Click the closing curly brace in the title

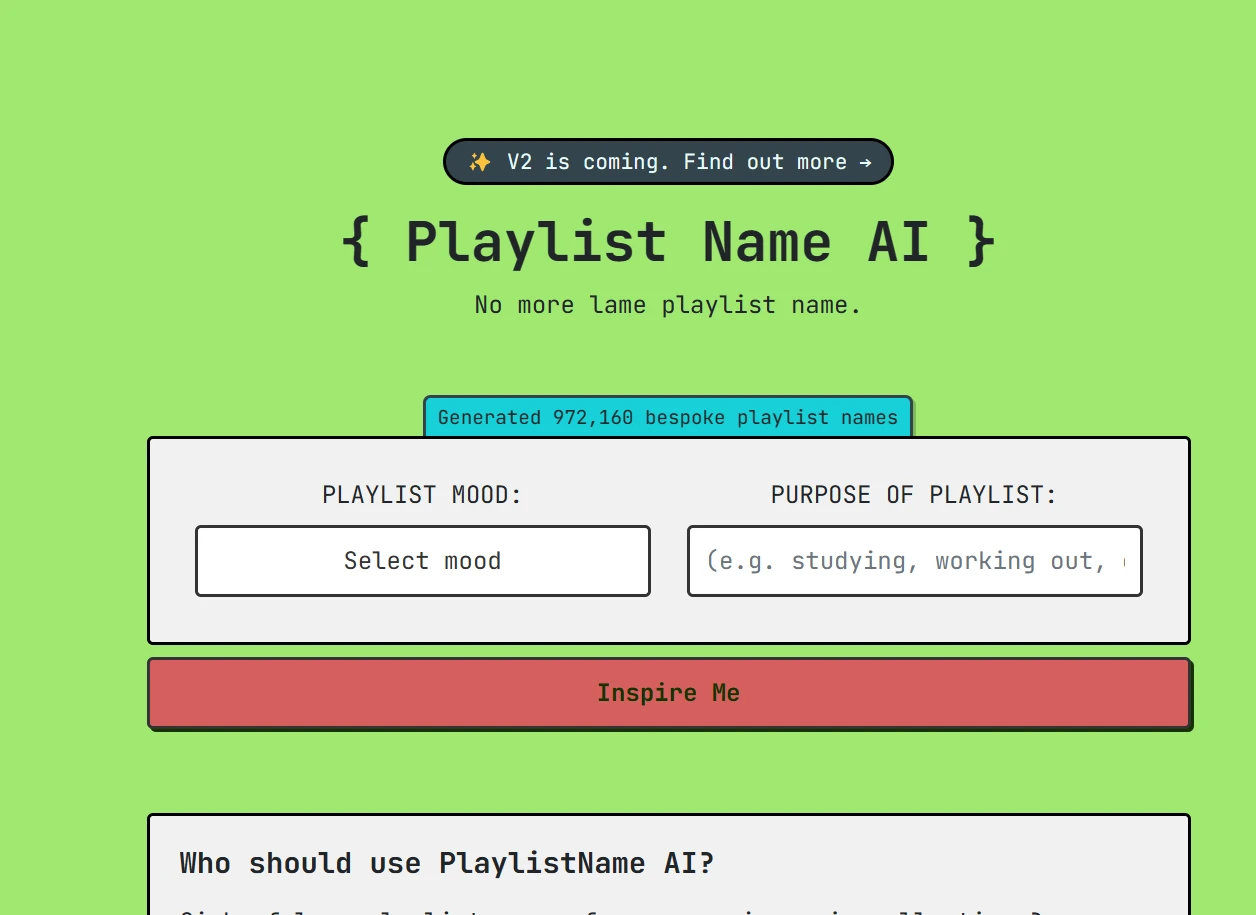coord(981,242)
